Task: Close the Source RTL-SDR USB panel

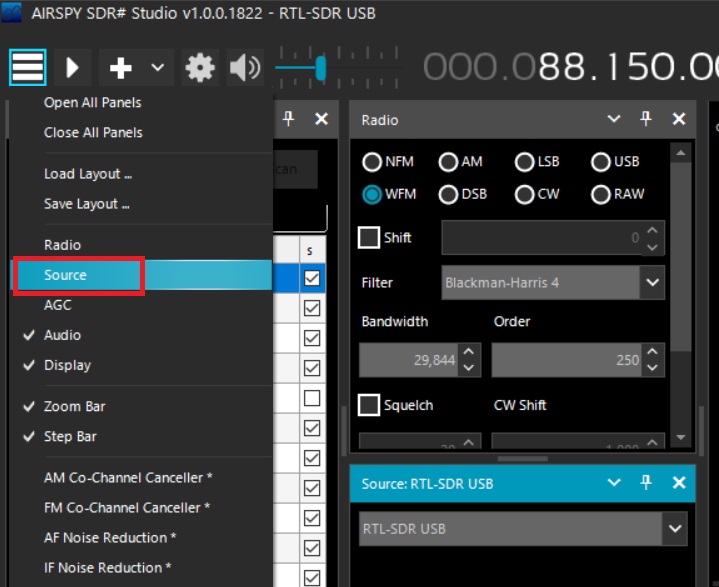Action: coord(679,482)
